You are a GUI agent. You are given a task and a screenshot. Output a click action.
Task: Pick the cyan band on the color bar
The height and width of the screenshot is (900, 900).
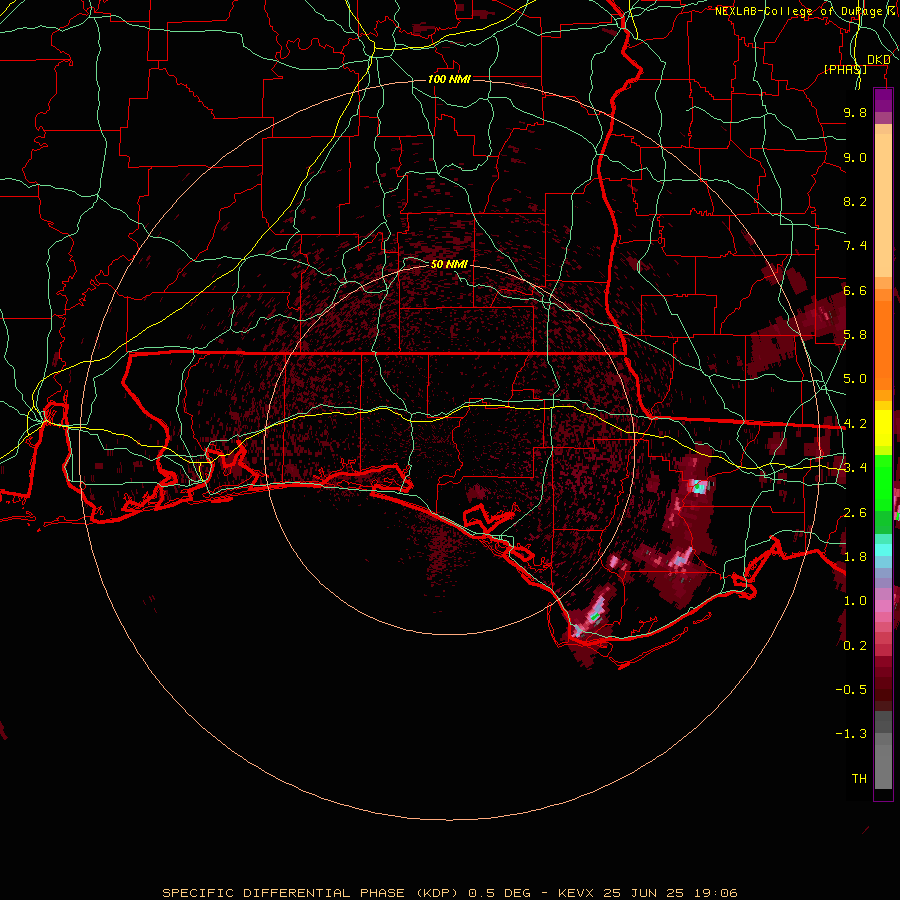click(x=883, y=550)
